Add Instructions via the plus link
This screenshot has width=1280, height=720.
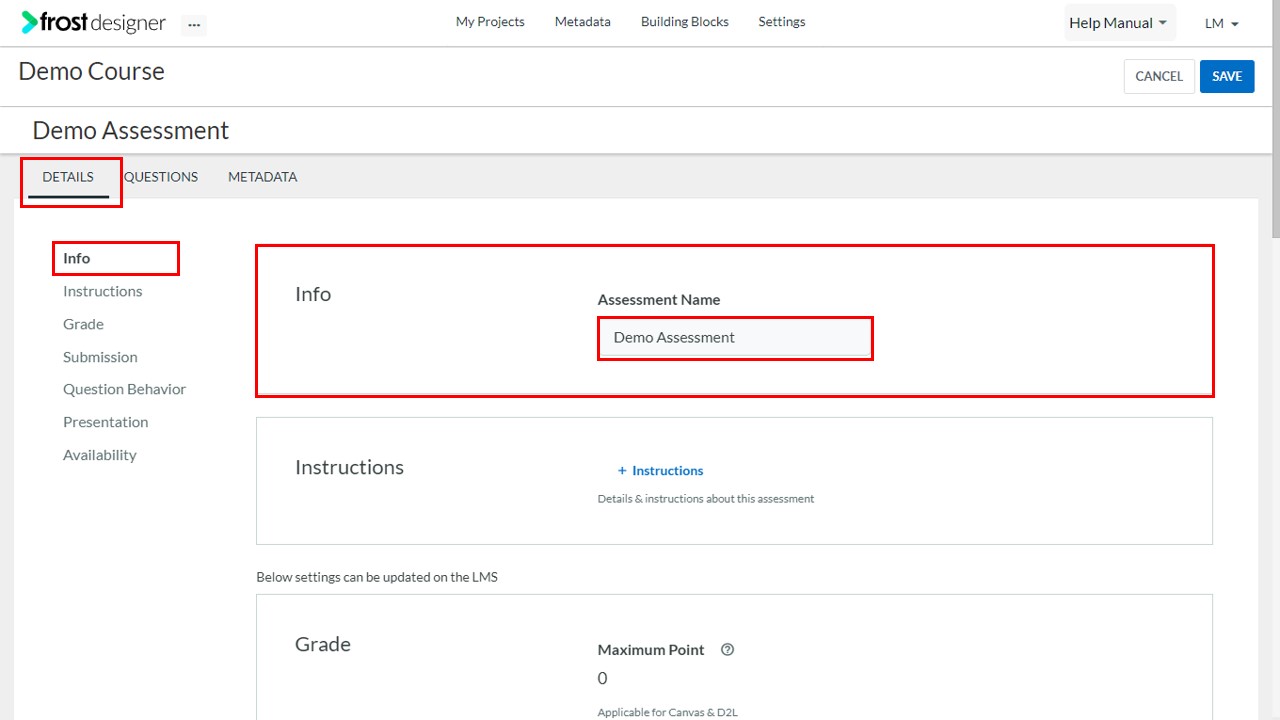[660, 470]
